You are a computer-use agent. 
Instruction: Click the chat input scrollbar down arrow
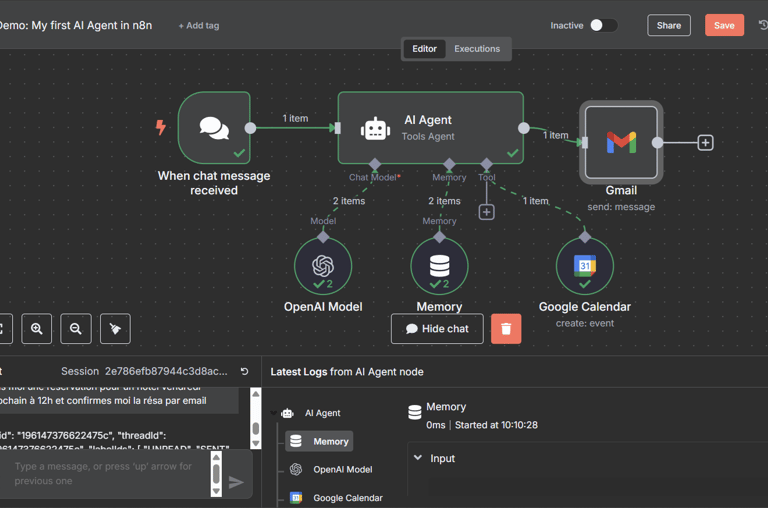[216, 491]
